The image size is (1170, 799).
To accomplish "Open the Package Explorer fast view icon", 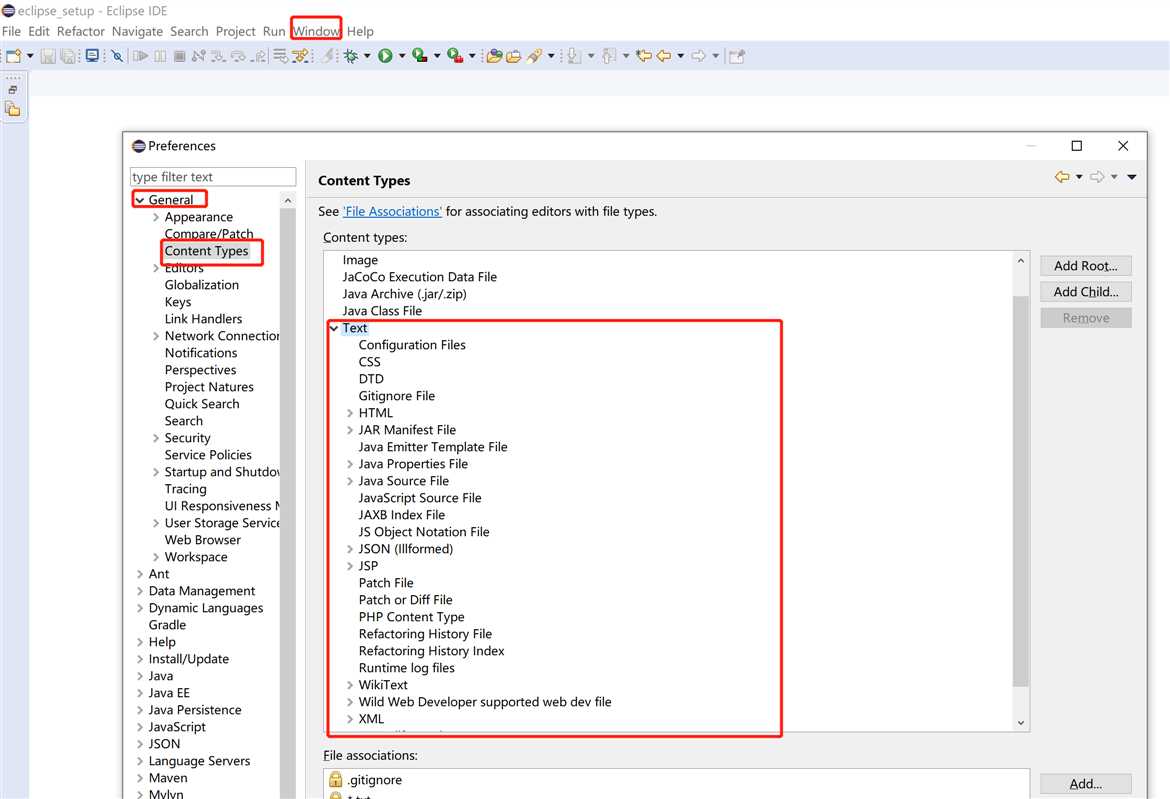I will click(x=13, y=109).
